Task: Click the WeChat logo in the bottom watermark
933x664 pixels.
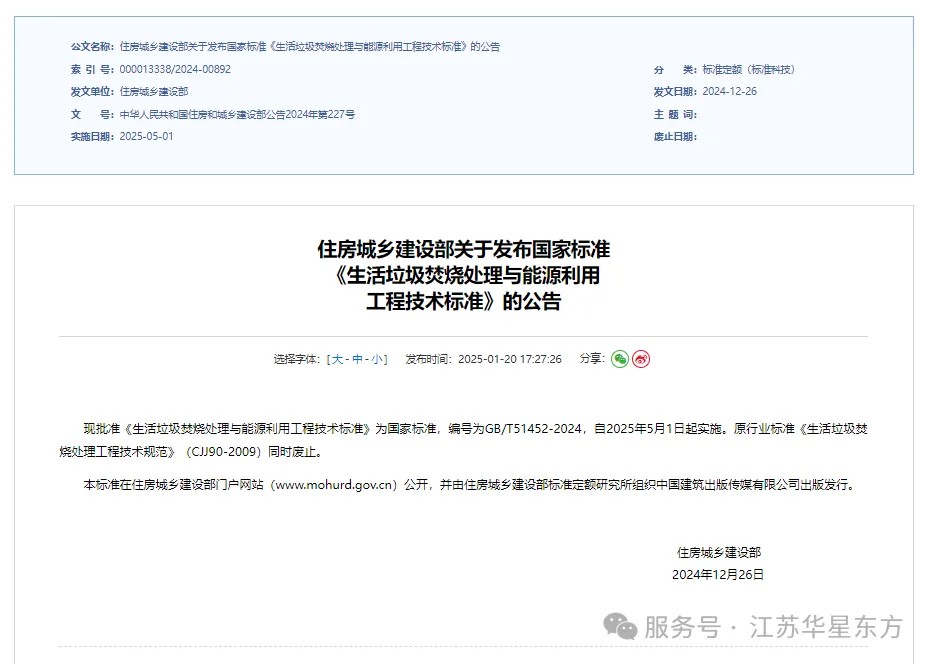Action: (620, 627)
